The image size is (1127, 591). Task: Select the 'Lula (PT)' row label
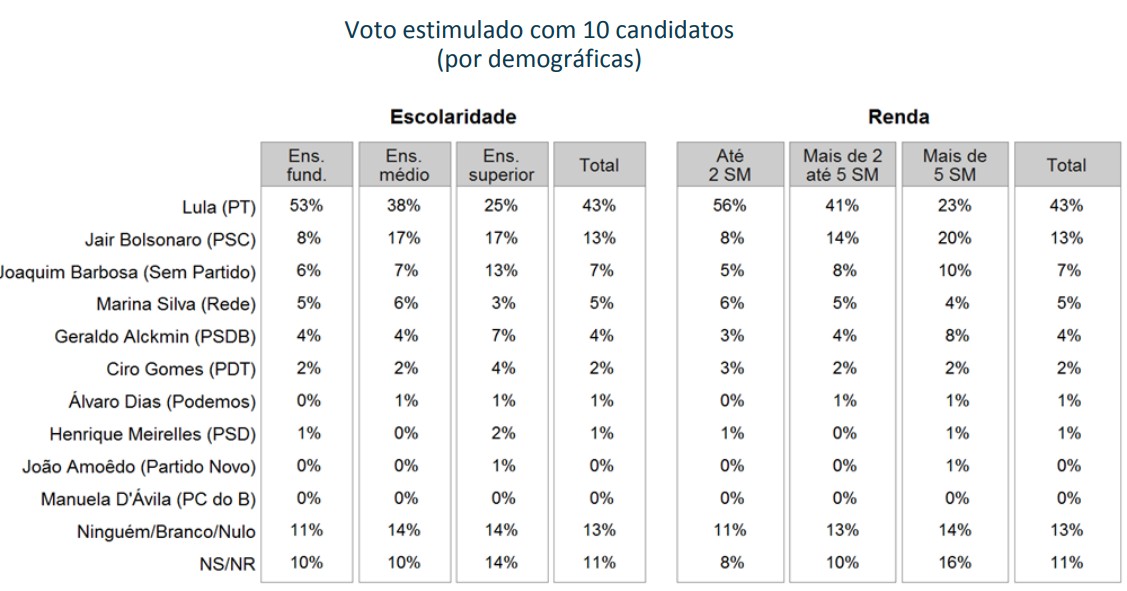tap(219, 208)
